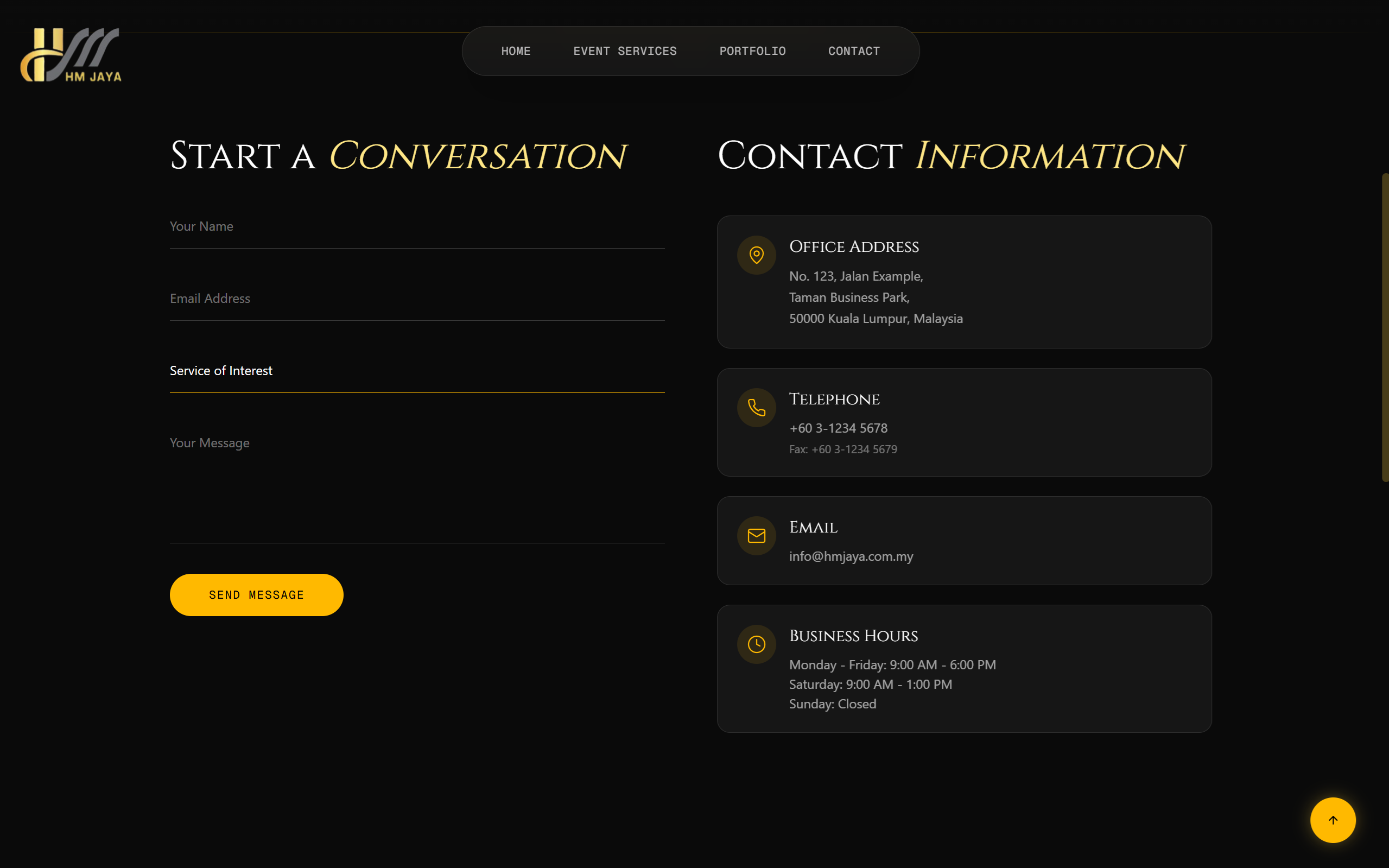Viewport: 1389px width, 868px height.
Task: Click the info@hmjaya.com.my email address
Action: (851, 556)
